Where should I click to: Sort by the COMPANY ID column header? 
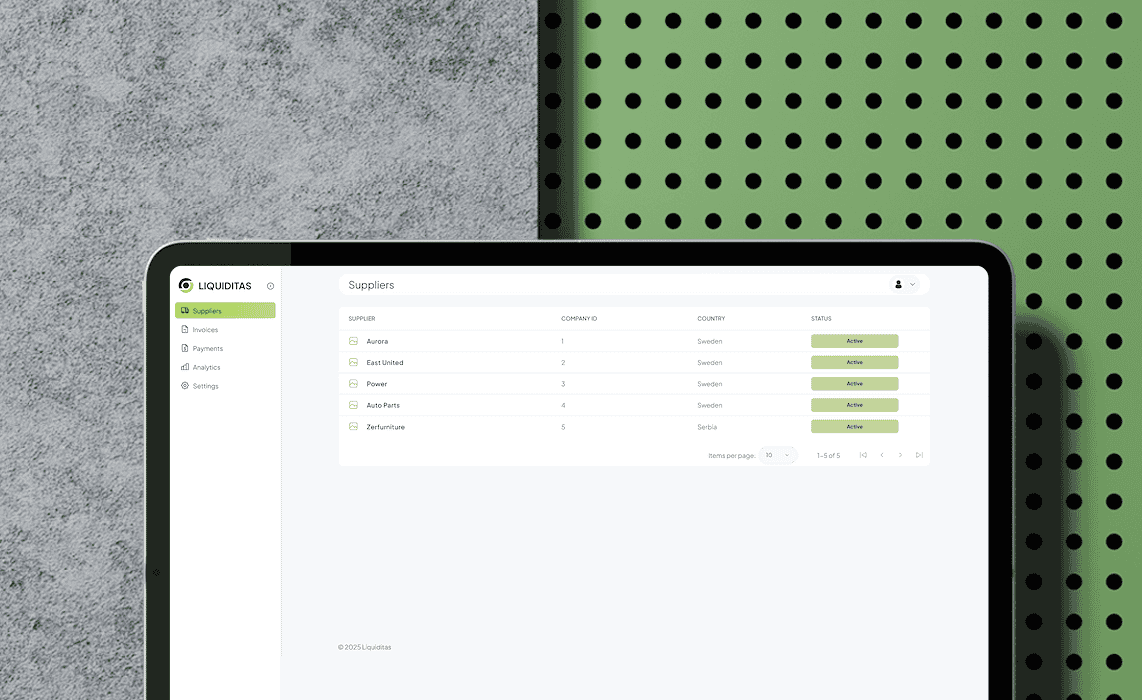pyautogui.click(x=579, y=318)
